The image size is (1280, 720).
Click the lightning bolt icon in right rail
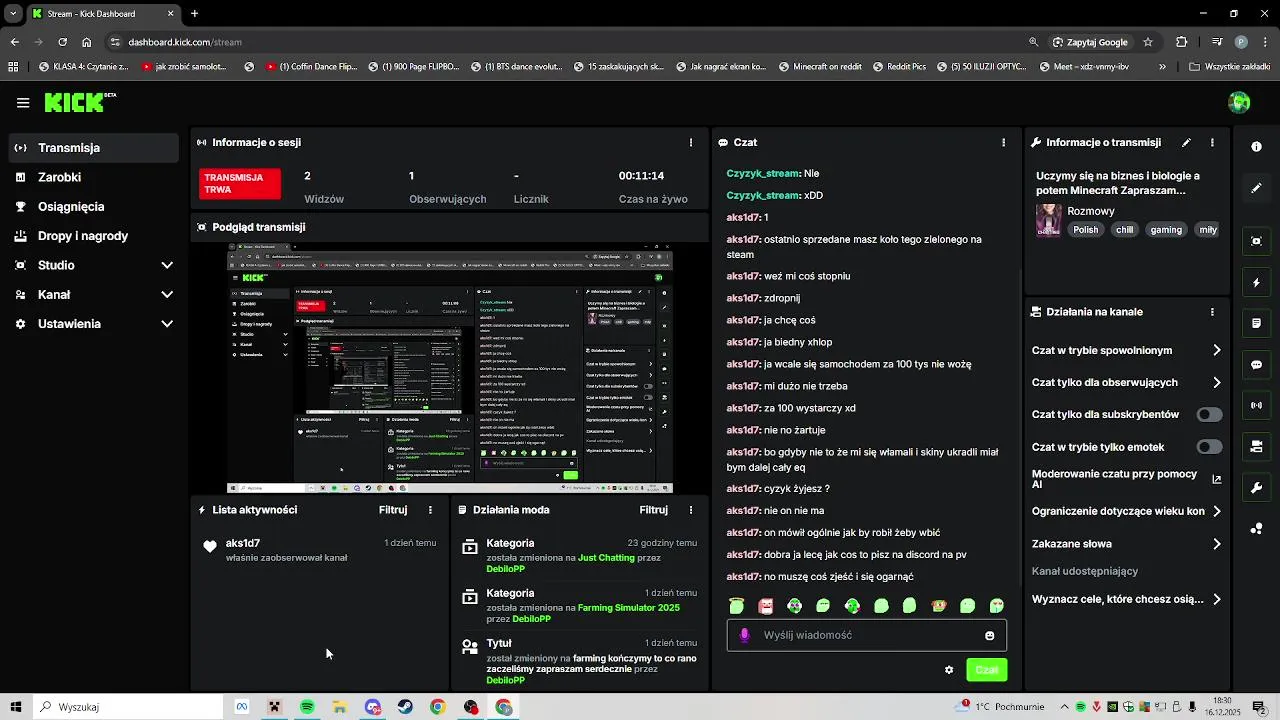pos(1257,283)
